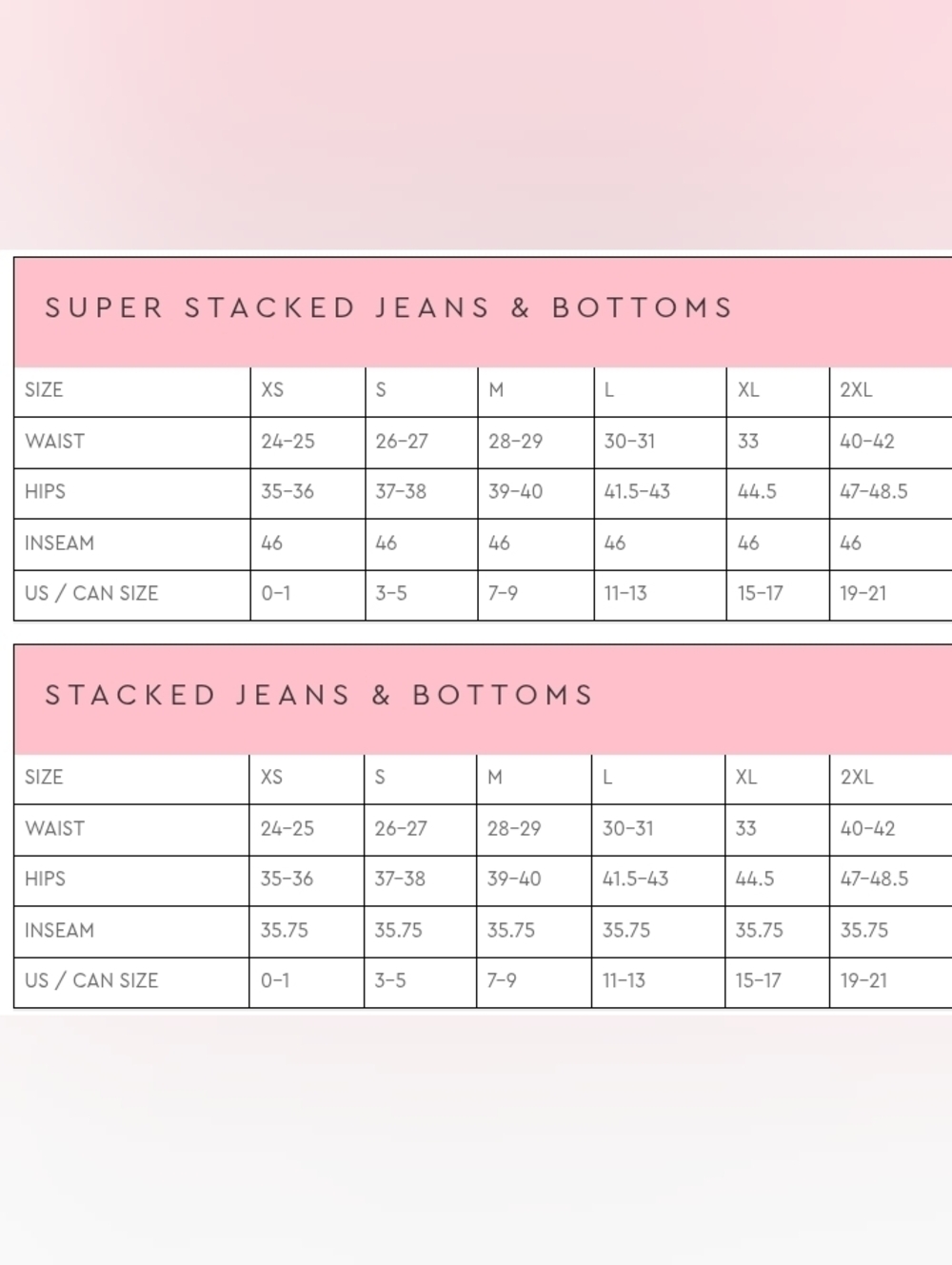Click waist 40-42 in Super Stacked table

pos(866,442)
